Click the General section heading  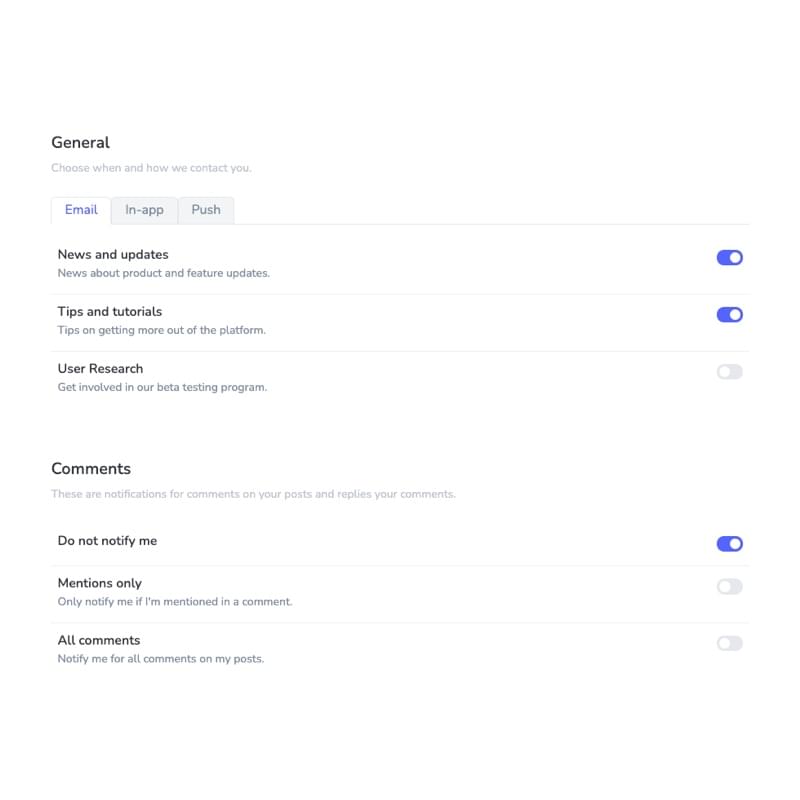81,143
